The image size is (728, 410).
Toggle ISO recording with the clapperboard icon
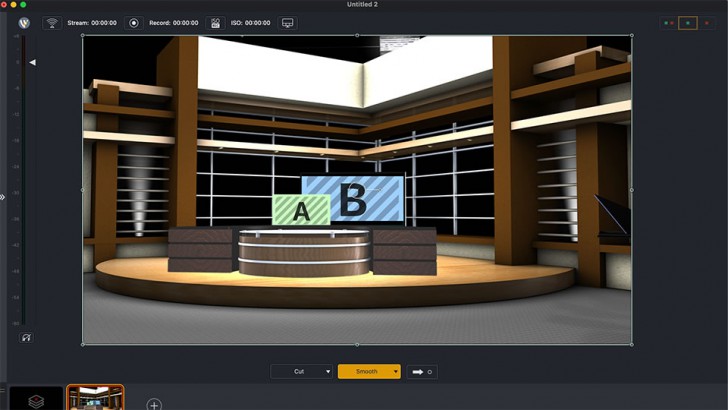tap(215, 23)
